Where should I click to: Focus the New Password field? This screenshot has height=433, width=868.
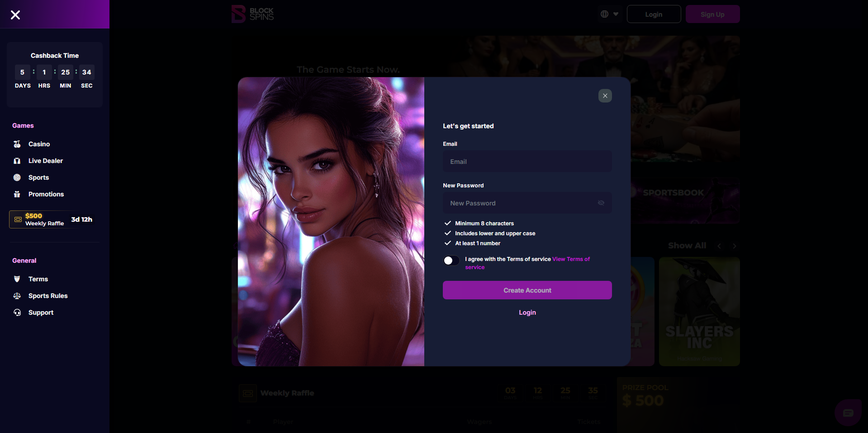(527, 203)
